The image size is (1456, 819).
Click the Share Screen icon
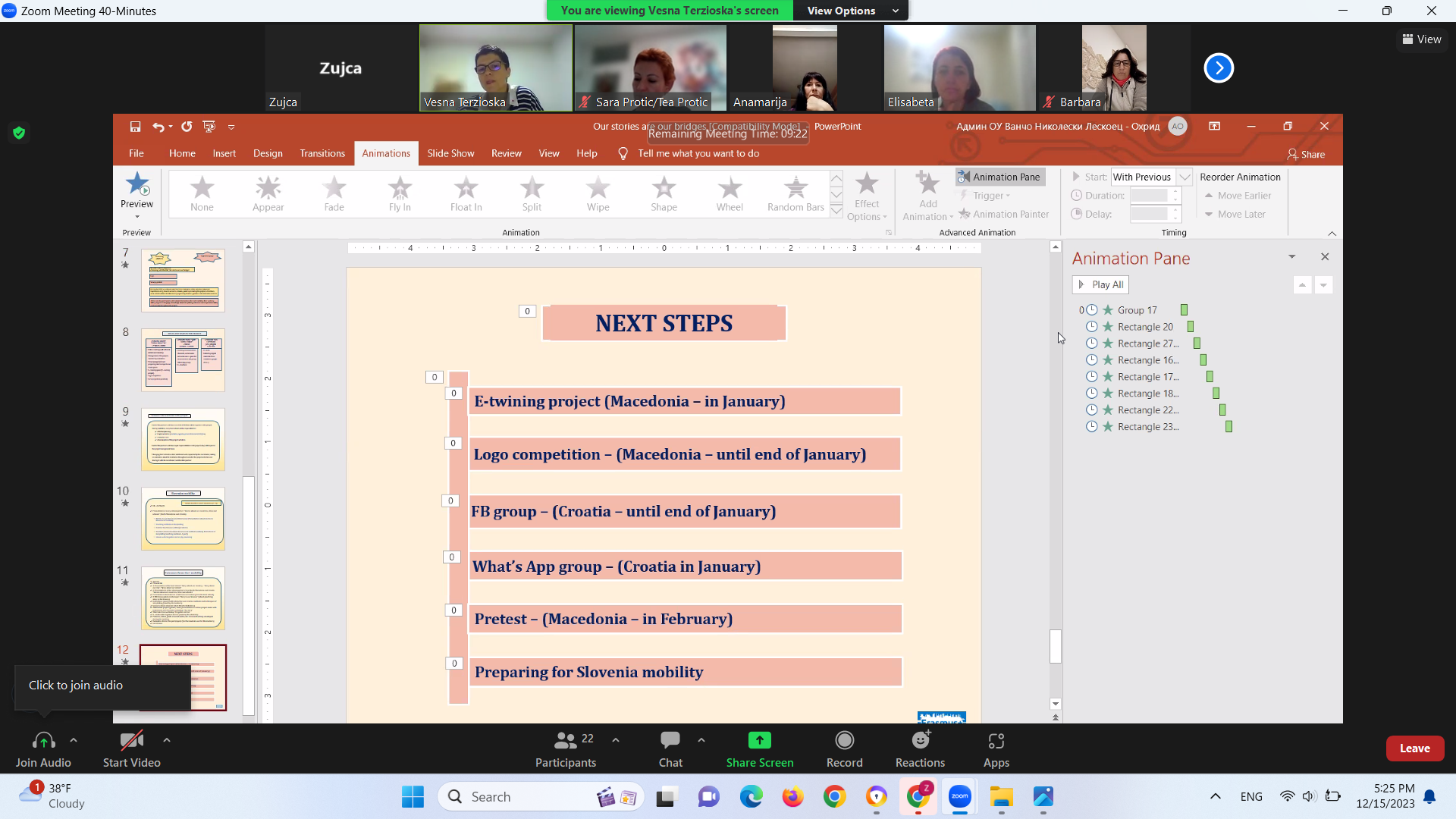[x=759, y=740]
